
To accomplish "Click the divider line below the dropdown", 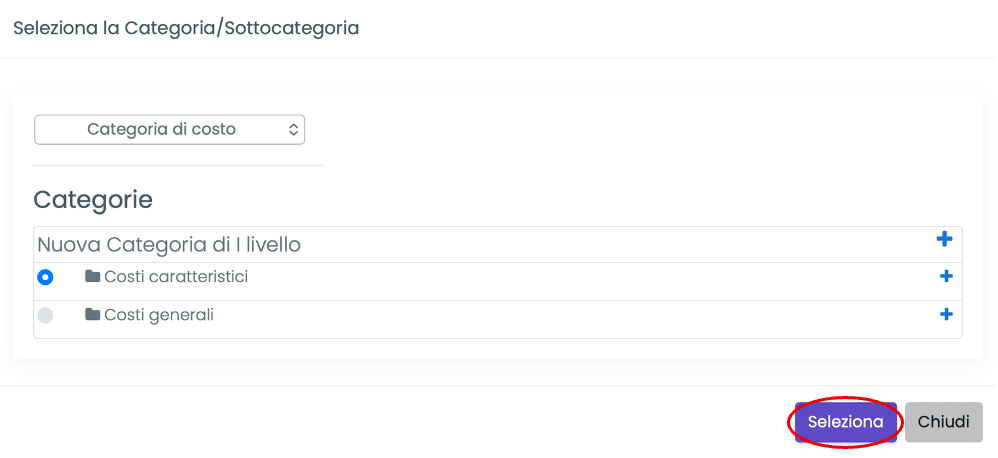I will coord(178,165).
